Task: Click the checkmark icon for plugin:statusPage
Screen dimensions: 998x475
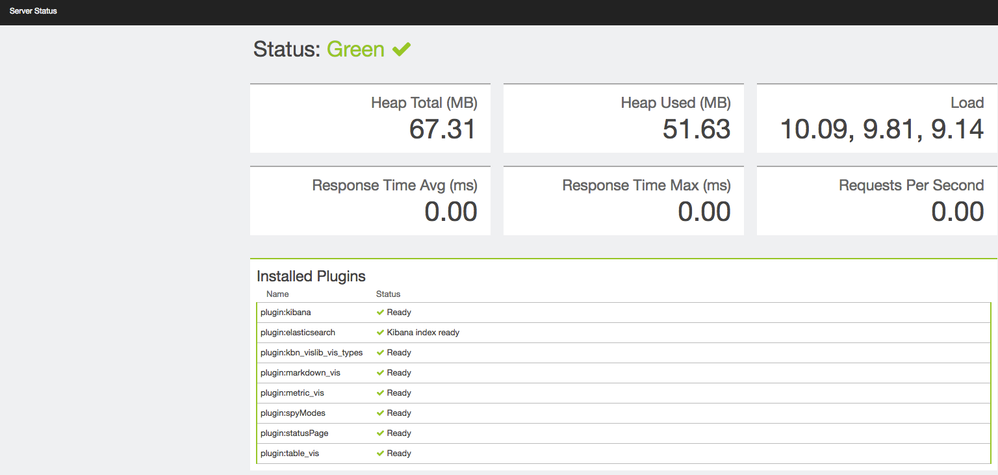Action: coord(381,433)
